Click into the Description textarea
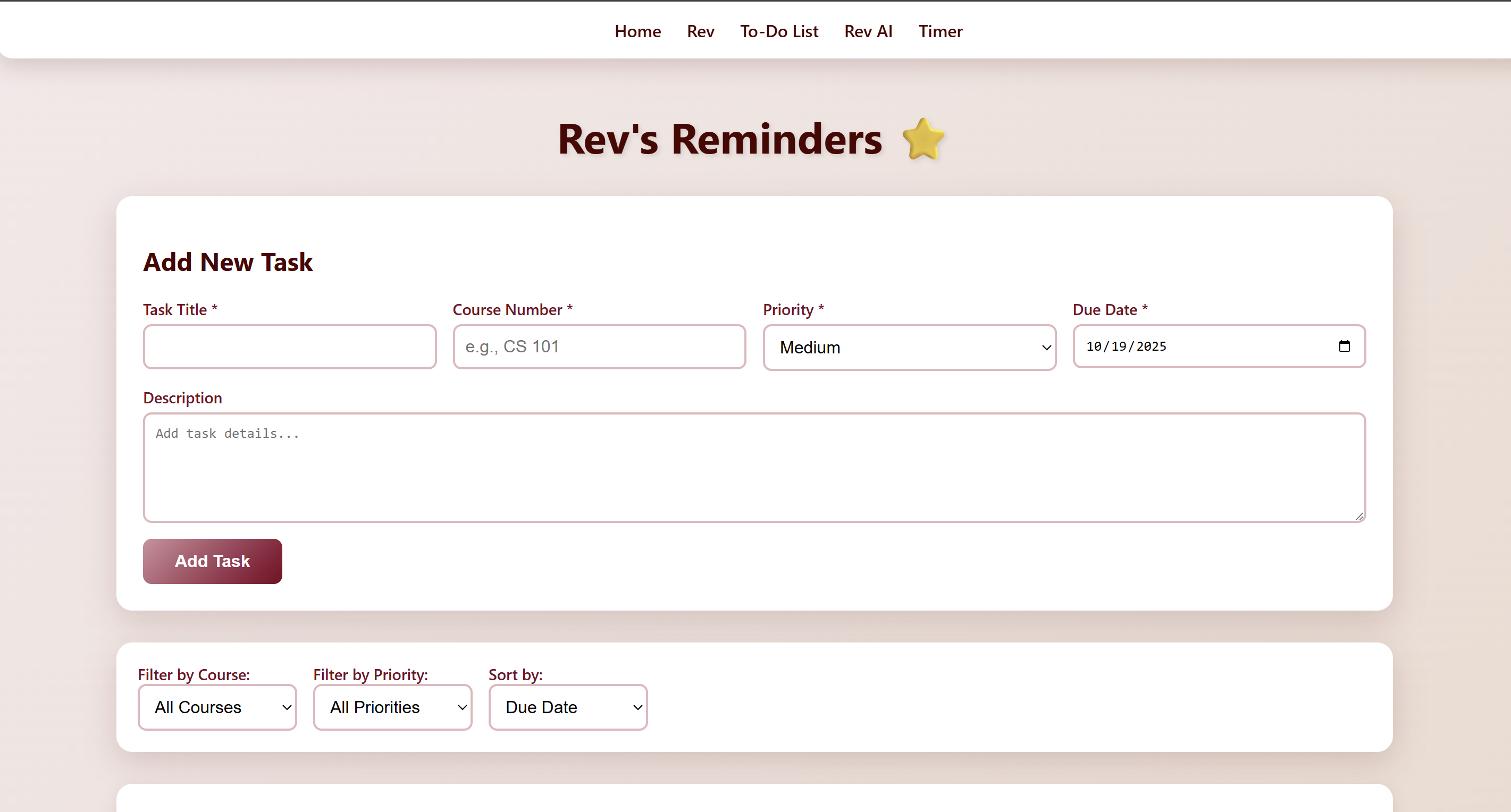This screenshot has height=812, width=1511. point(754,467)
